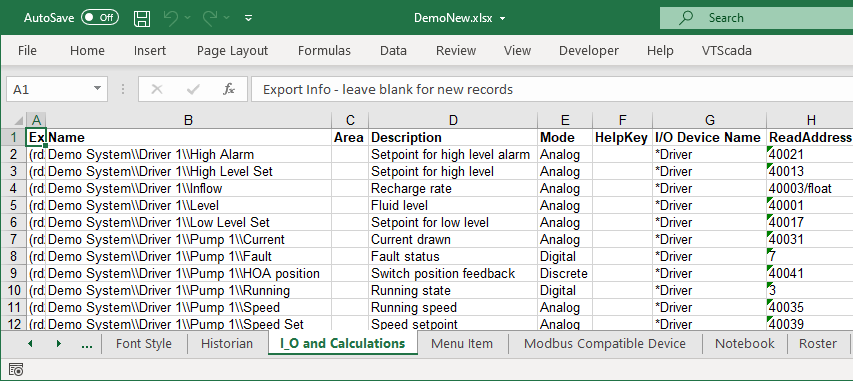The height and width of the screenshot is (381, 853).
Task: Click the Select All corner triangle
Action: click(18, 120)
